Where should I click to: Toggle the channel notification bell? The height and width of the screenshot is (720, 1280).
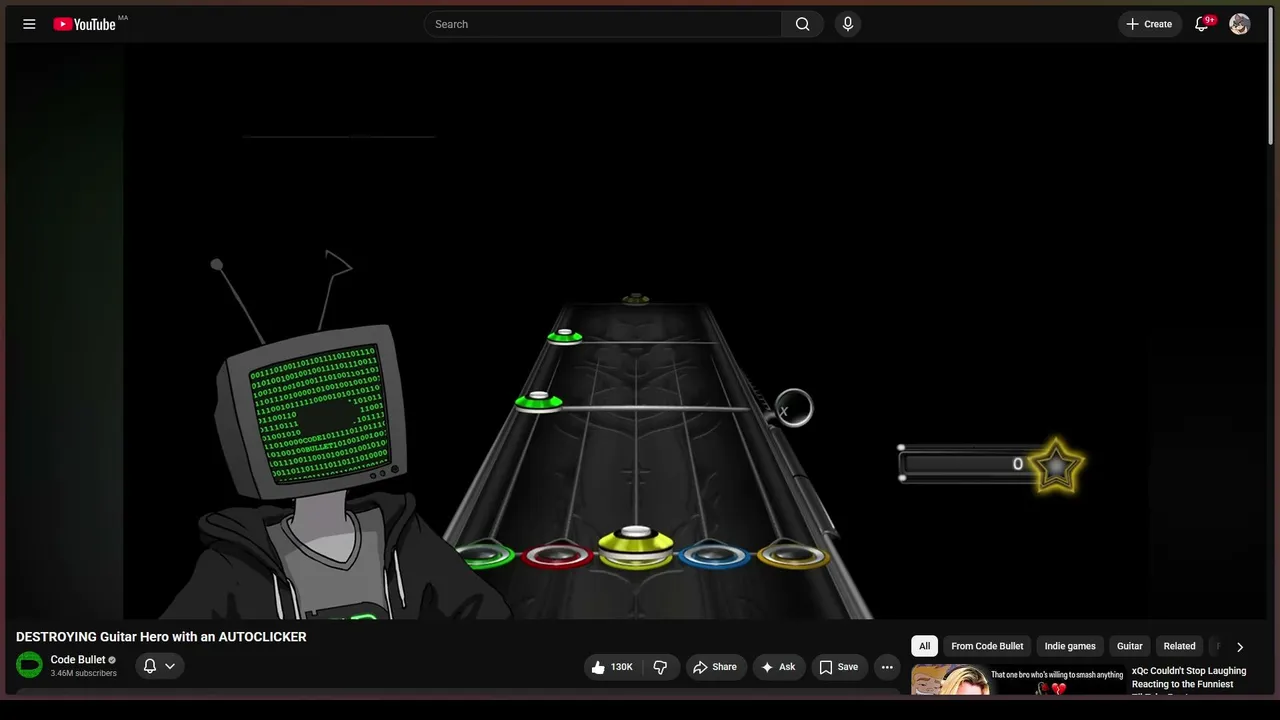150,666
